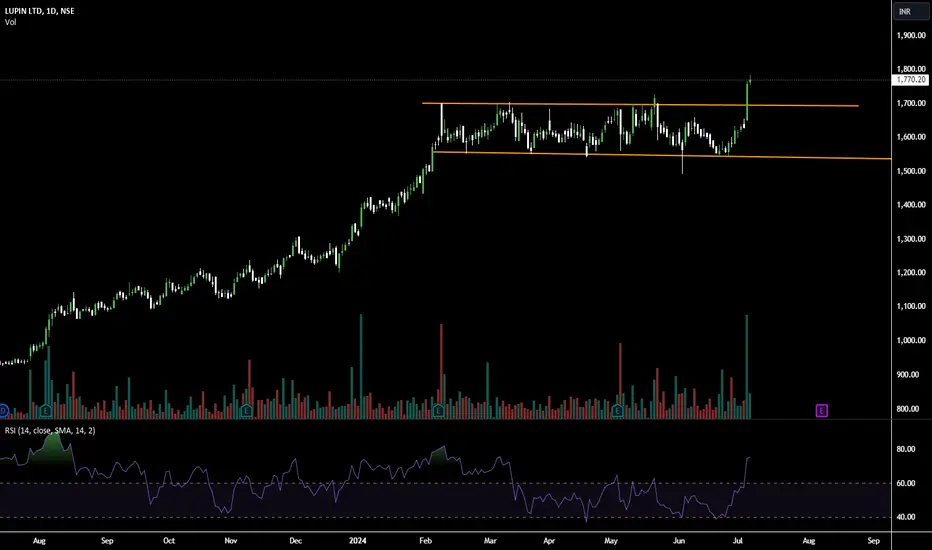
Task: Click the 1,600.00 price axis label
Action: point(911,137)
